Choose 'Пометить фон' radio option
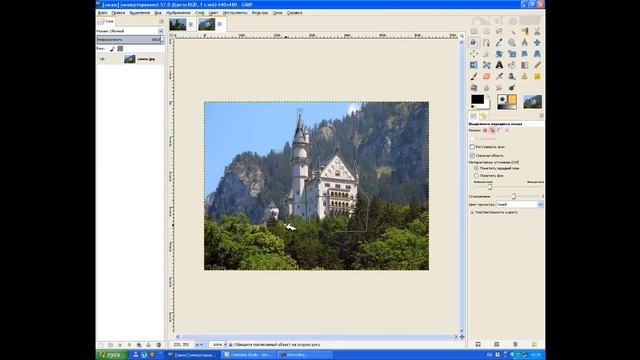The height and width of the screenshot is (360, 640). (476, 176)
